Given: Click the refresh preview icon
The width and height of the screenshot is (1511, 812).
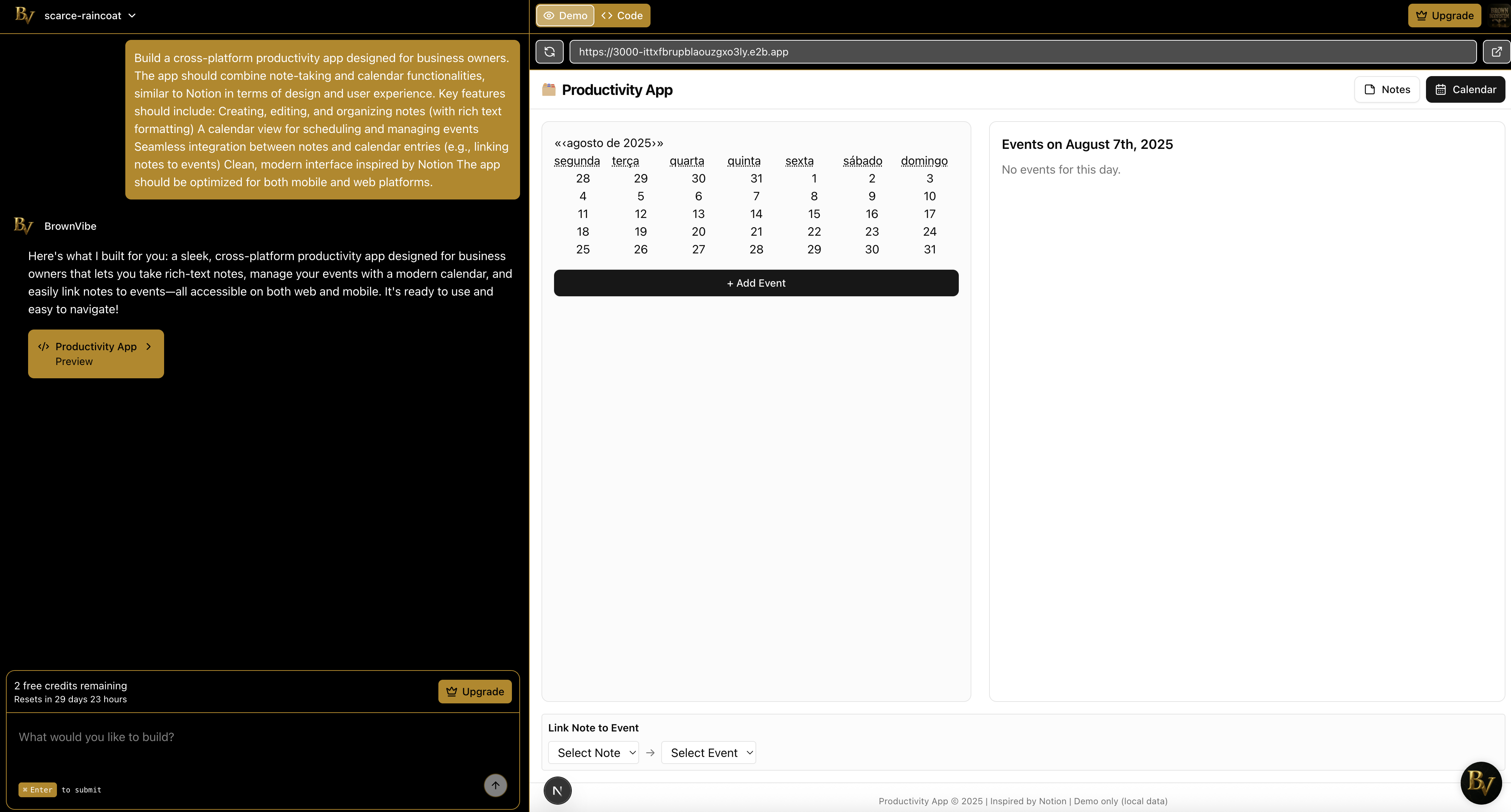Looking at the screenshot, I should coord(549,52).
